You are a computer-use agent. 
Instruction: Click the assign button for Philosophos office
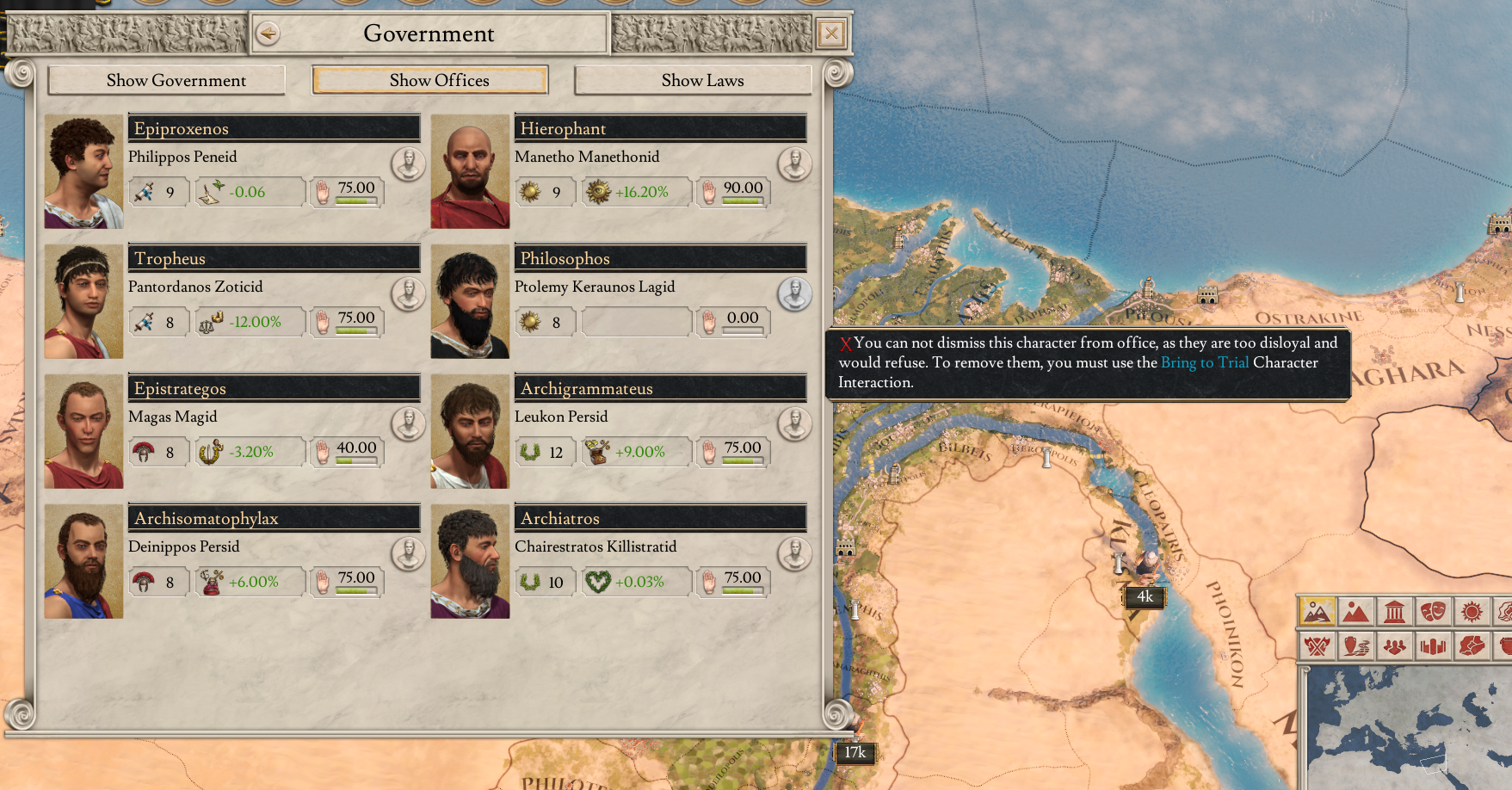point(794,294)
